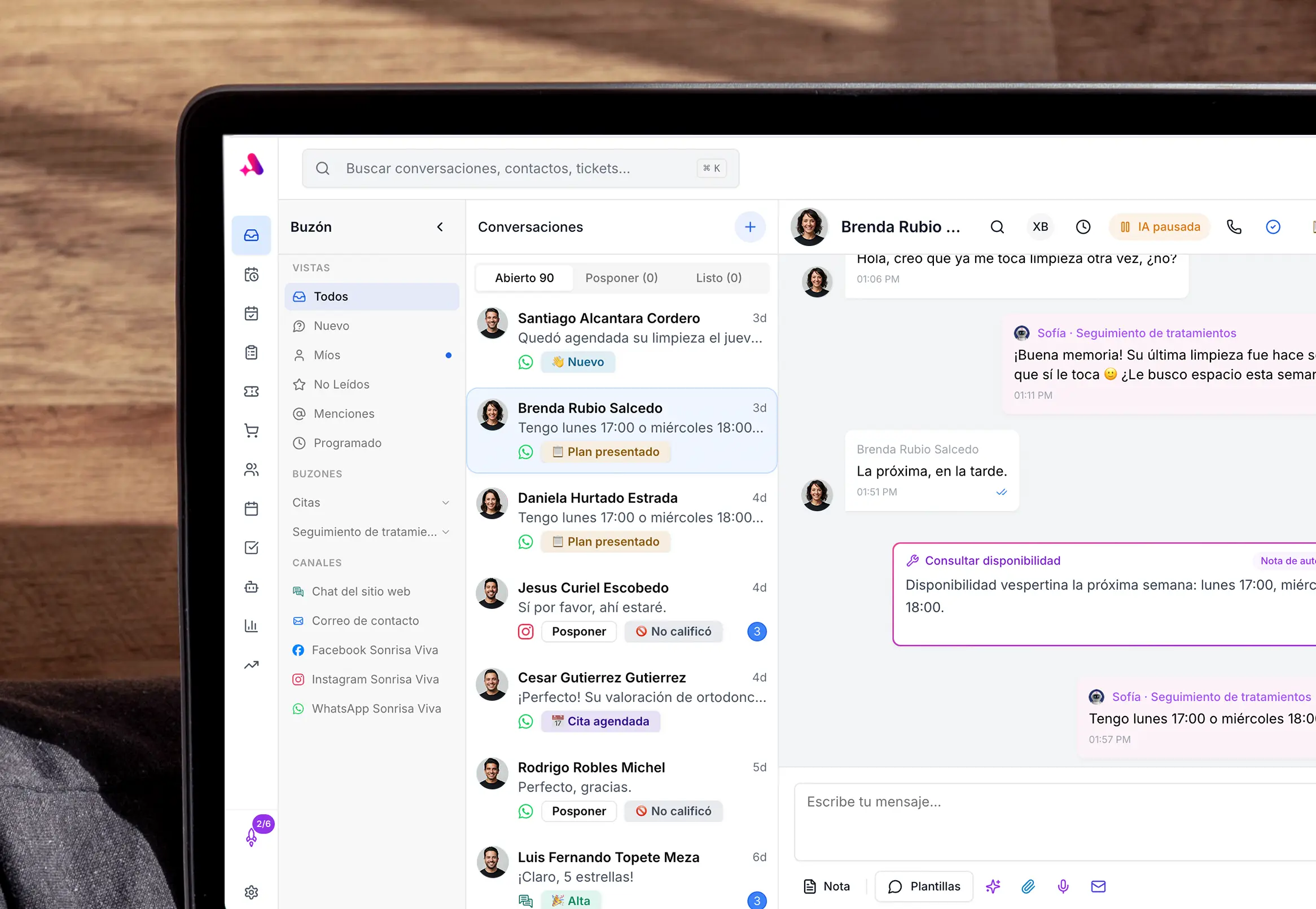Open the contacts people icon in left rail
This screenshot has width=1316, height=909.
click(251, 469)
